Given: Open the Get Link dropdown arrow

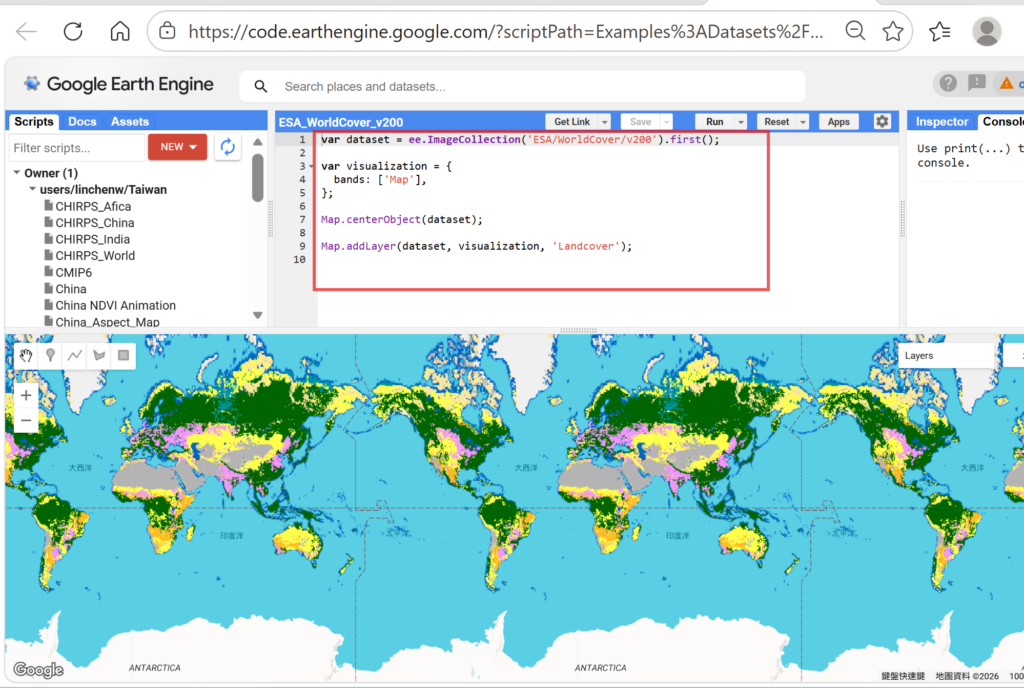Looking at the screenshot, I should (x=605, y=122).
